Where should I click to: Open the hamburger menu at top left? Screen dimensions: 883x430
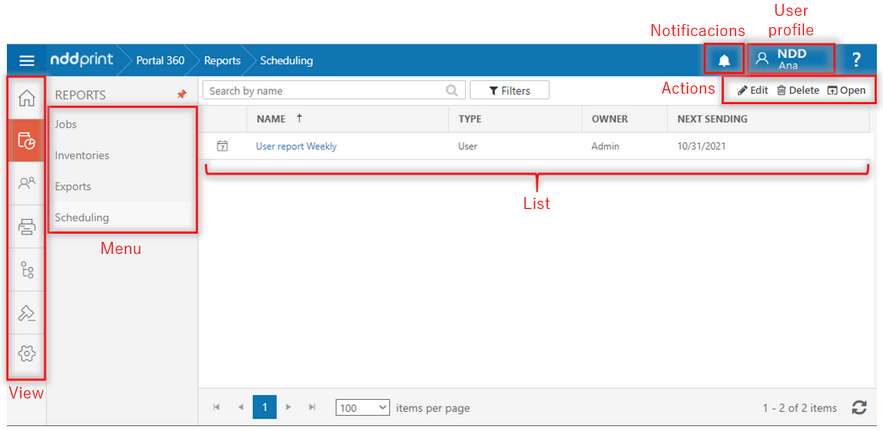click(x=26, y=61)
